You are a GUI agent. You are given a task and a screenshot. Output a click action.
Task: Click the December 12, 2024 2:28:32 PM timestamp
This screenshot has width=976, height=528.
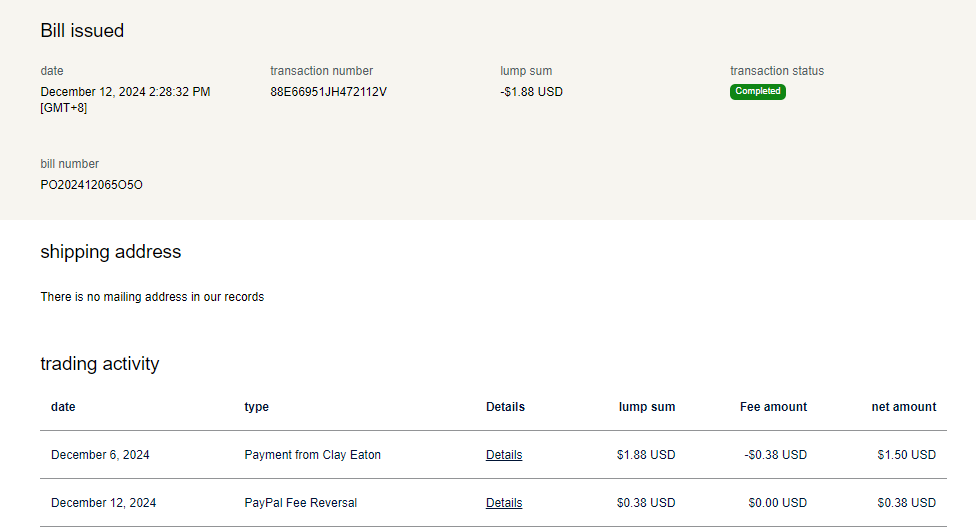pyautogui.click(x=125, y=92)
